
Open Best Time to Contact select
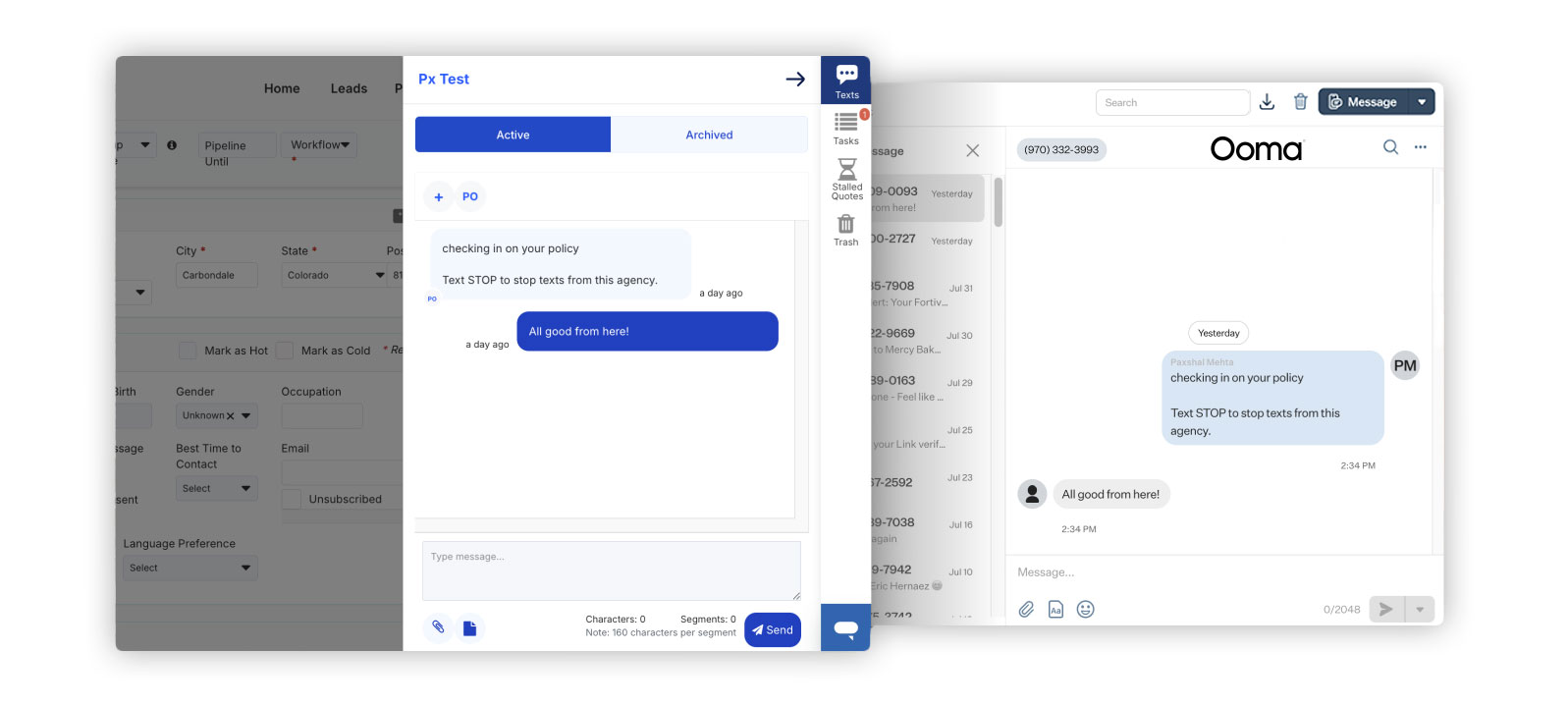217,488
